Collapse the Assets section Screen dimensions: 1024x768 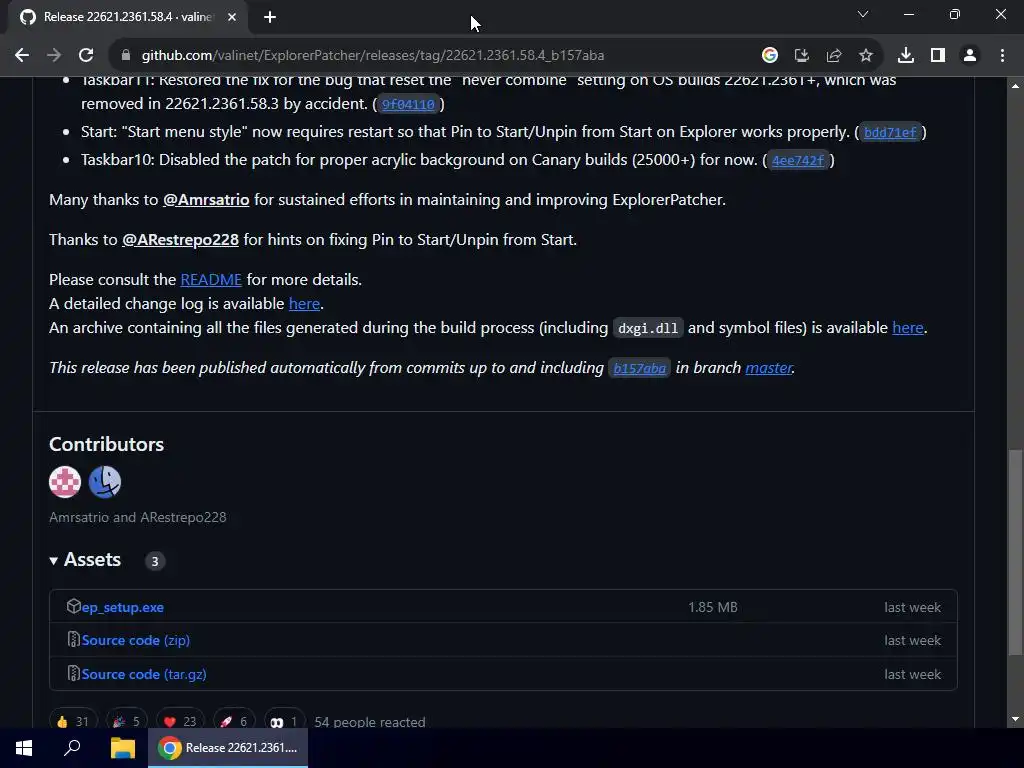click(x=85, y=560)
